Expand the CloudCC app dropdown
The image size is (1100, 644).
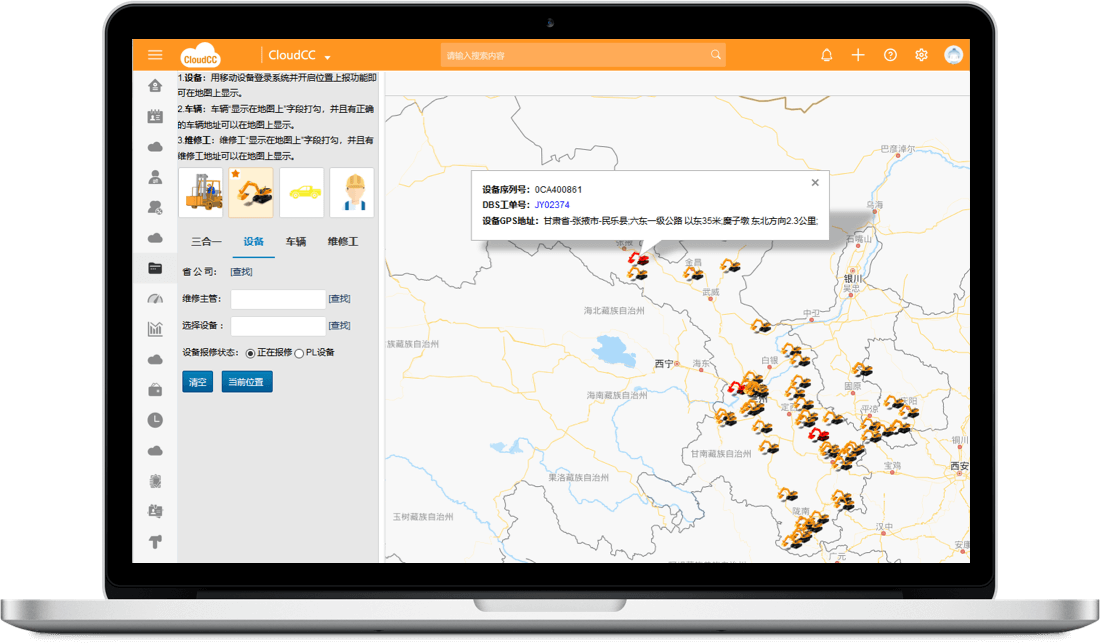(x=327, y=57)
